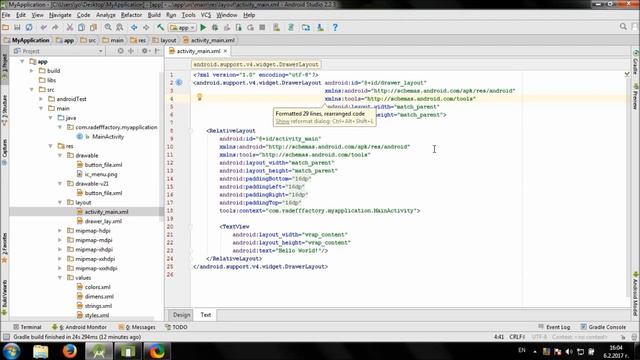Open Terminal tool window button
The height and width of the screenshot is (360, 640).
point(27,327)
